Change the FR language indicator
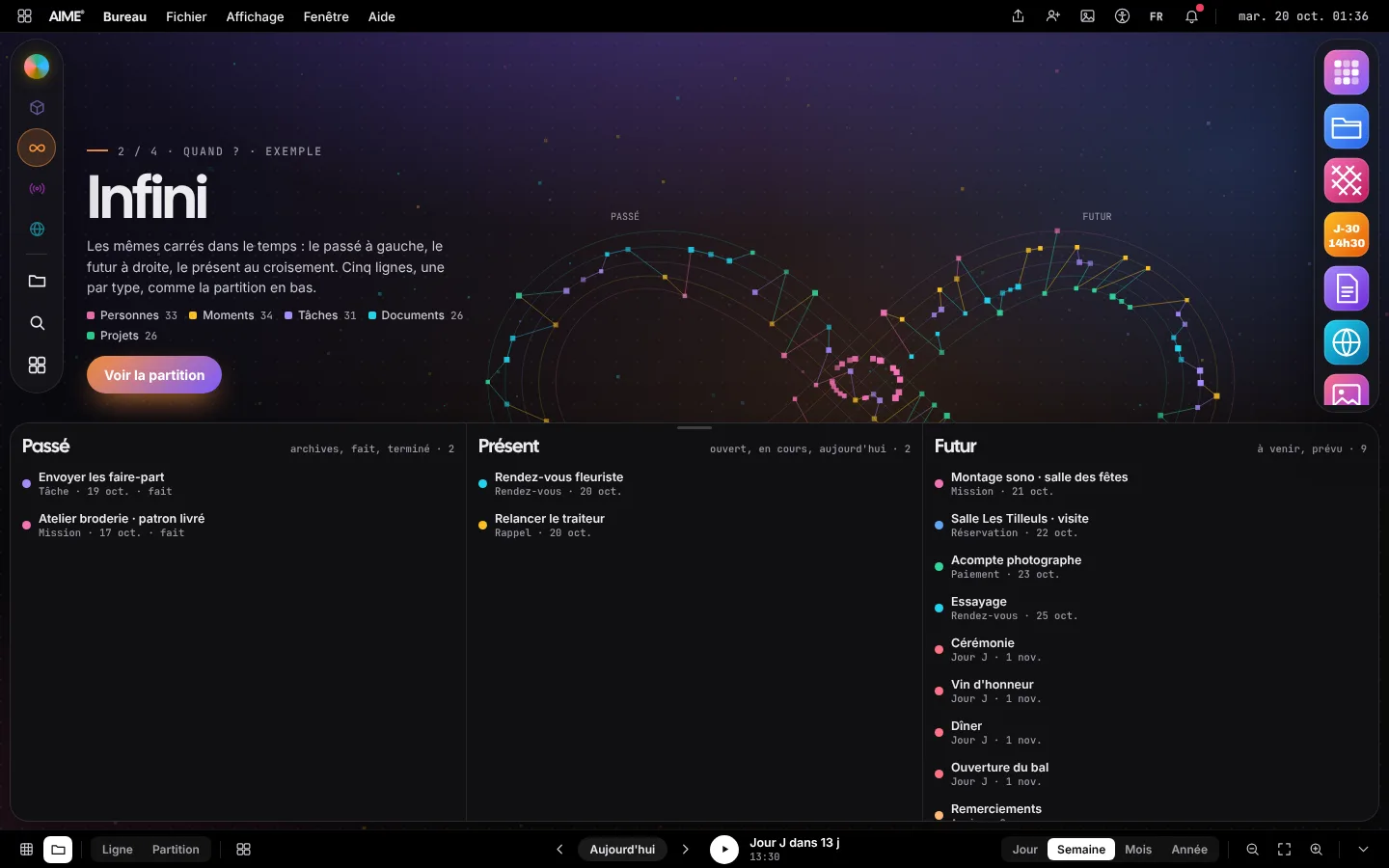 [x=1157, y=16]
